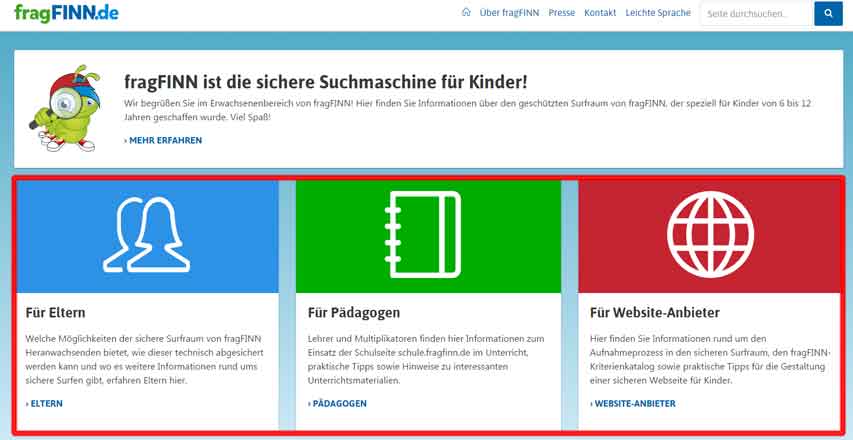Click the paragraph starting Welche Möglichkeiten
The width and height of the screenshot is (853, 440).
click(x=145, y=360)
